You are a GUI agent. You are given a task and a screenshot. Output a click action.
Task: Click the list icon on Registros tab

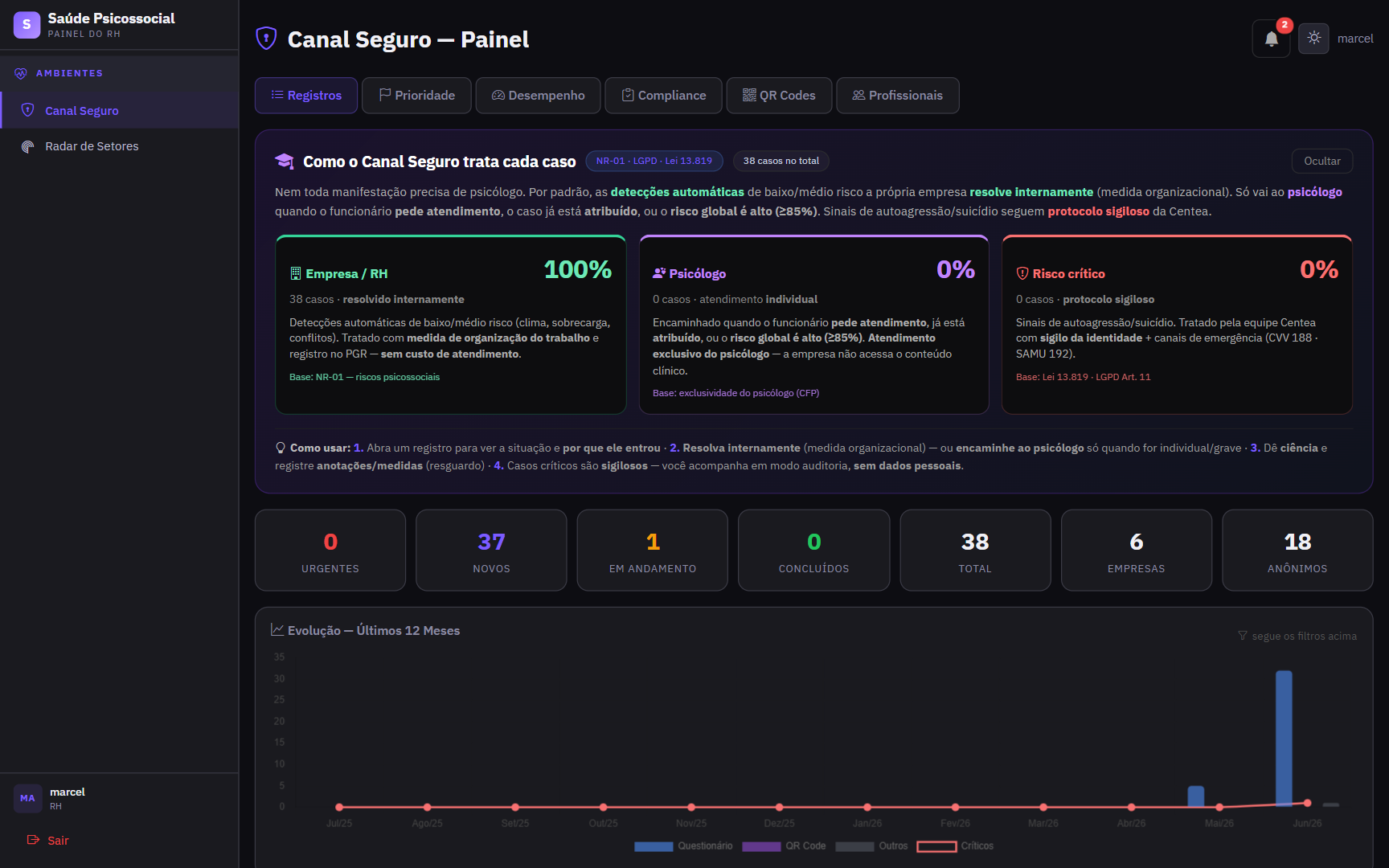(x=277, y=95)
